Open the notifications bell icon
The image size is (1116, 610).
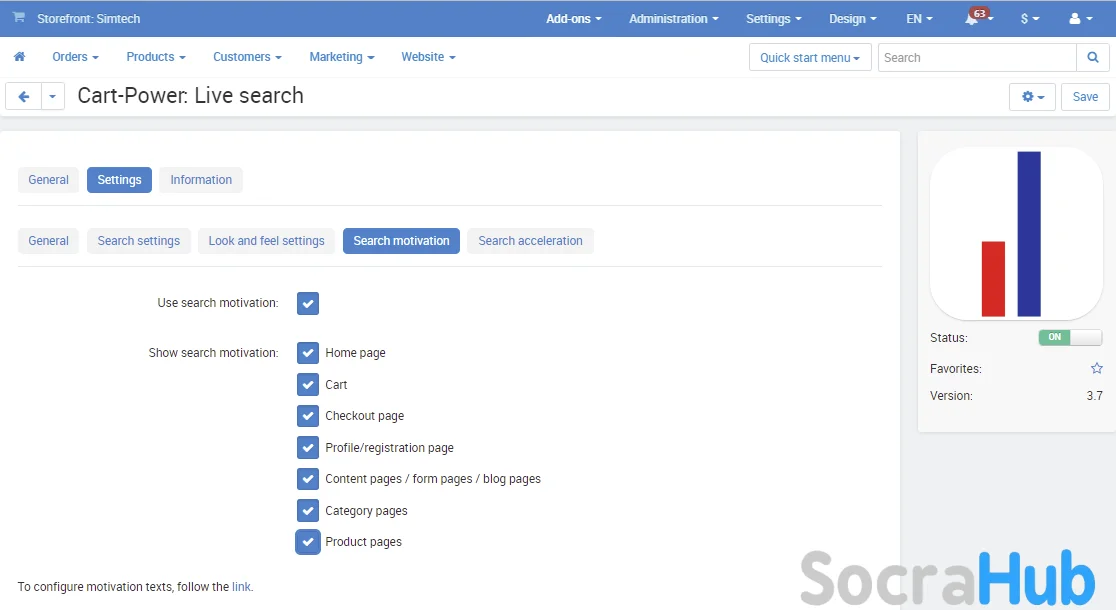(972, 19)
